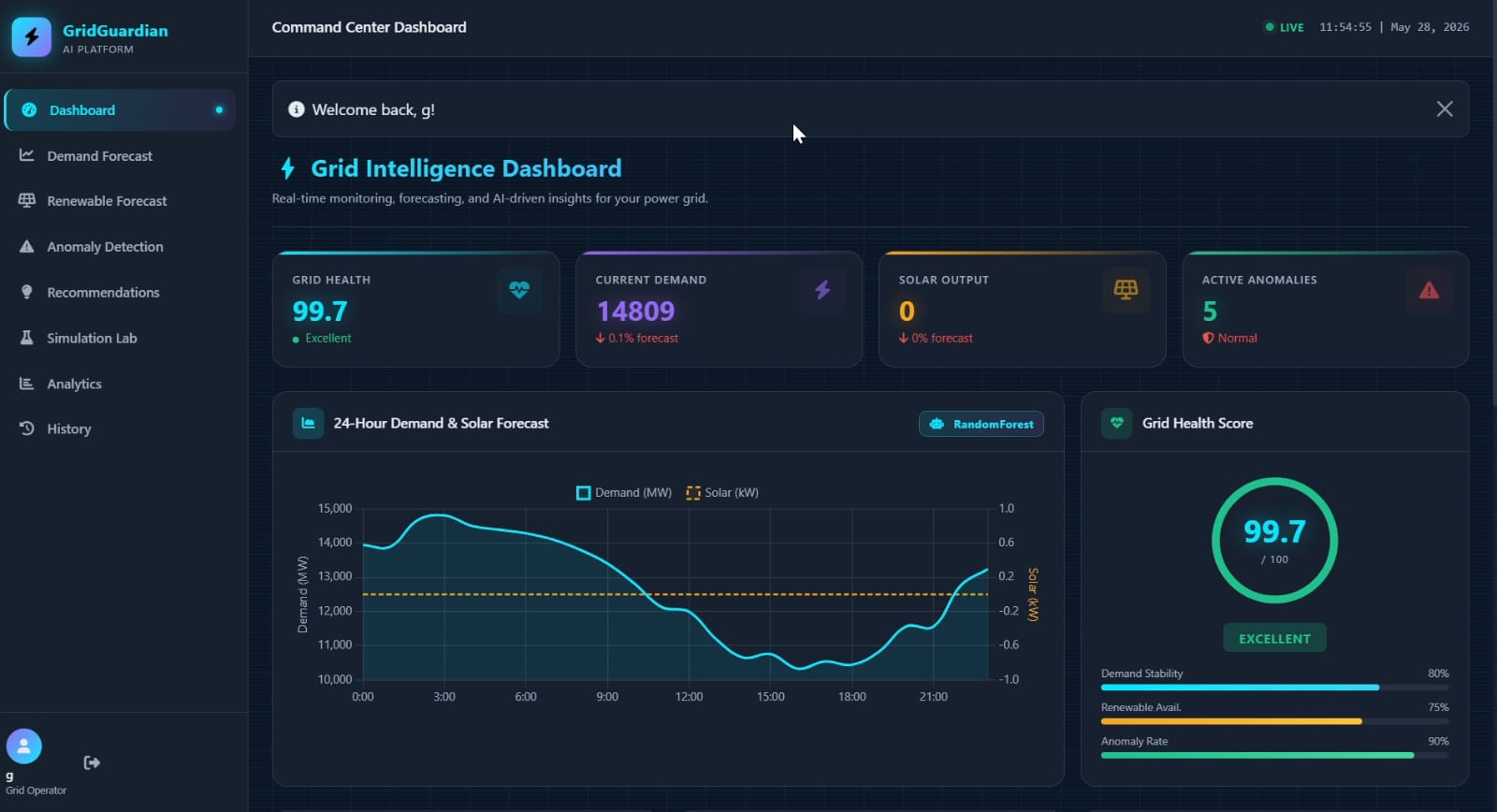Screen dimensions: 1497x812
Task: Go to Demand Forecast page
Action: pos(120,155)
